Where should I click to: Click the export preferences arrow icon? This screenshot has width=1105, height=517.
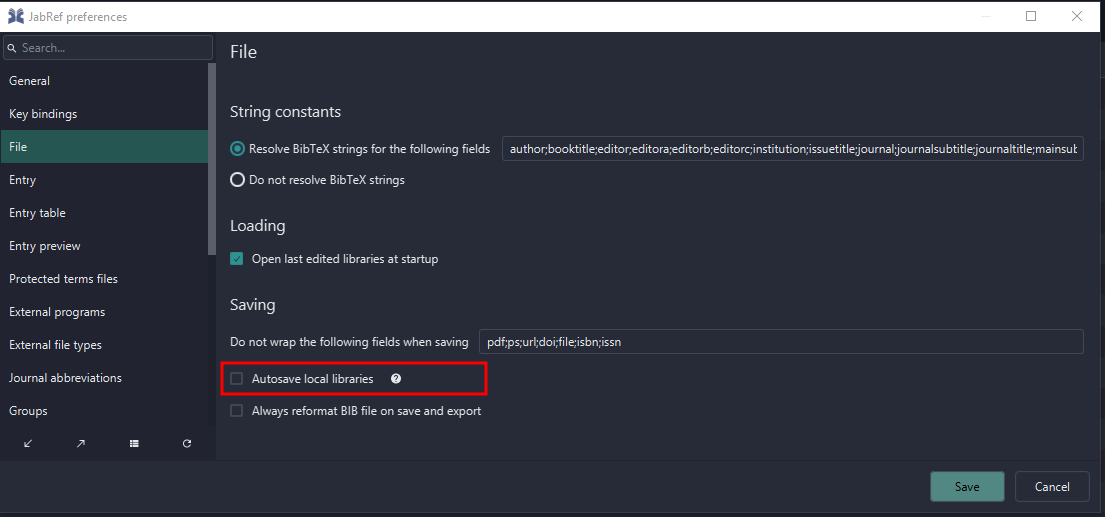click(81, 443)
